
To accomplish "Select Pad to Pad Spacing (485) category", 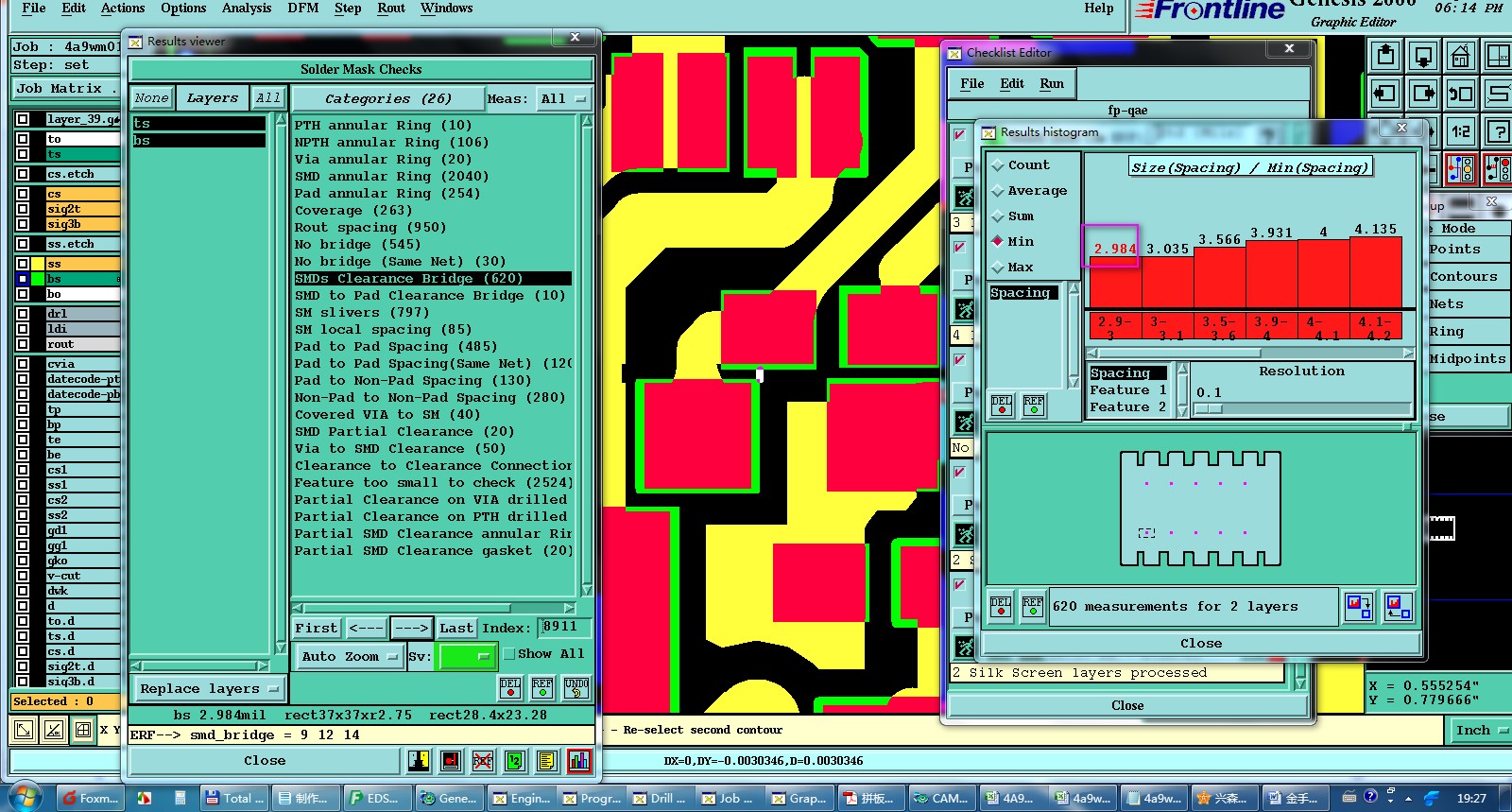I will [x=396, y=346].
